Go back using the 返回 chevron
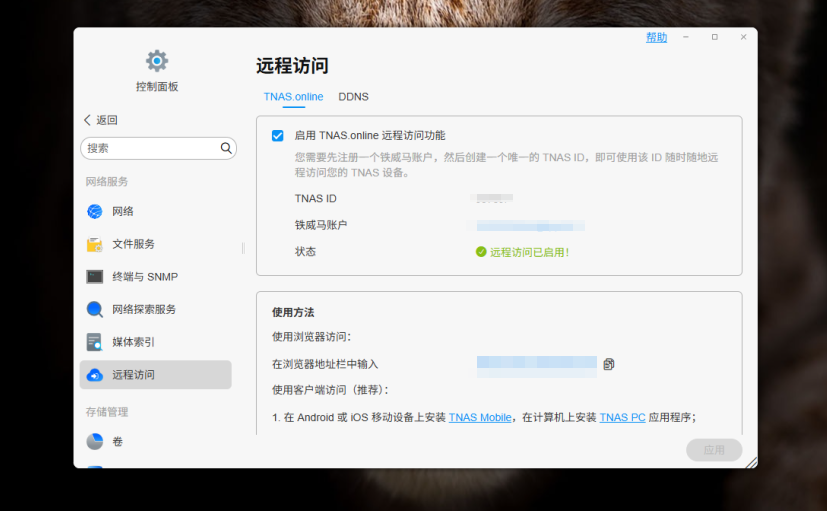The image size is (827, 511). pyautogui.click(x=88, y=120)
